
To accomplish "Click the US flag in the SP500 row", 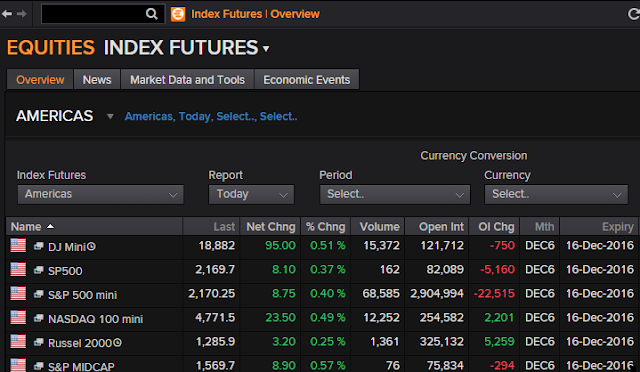I will (18, 270).
